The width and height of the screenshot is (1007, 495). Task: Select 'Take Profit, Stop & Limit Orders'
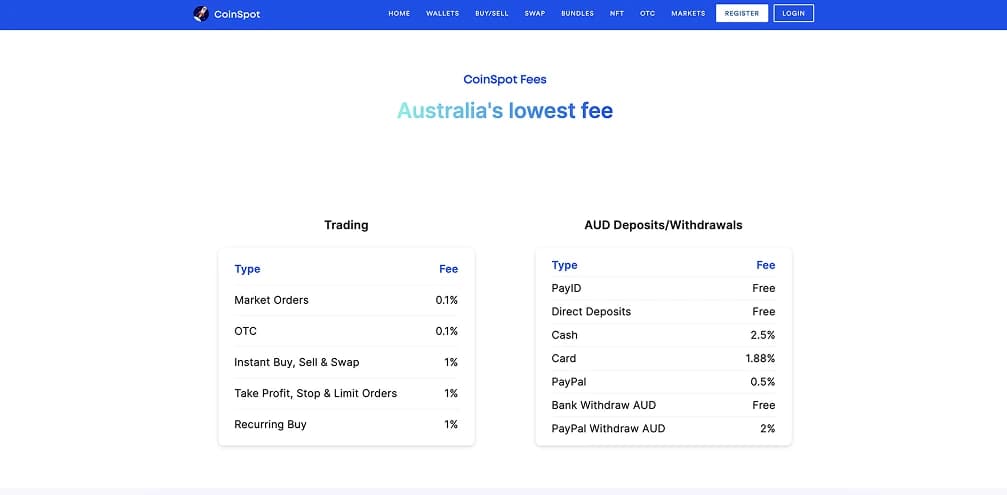(x=315, y=393)
